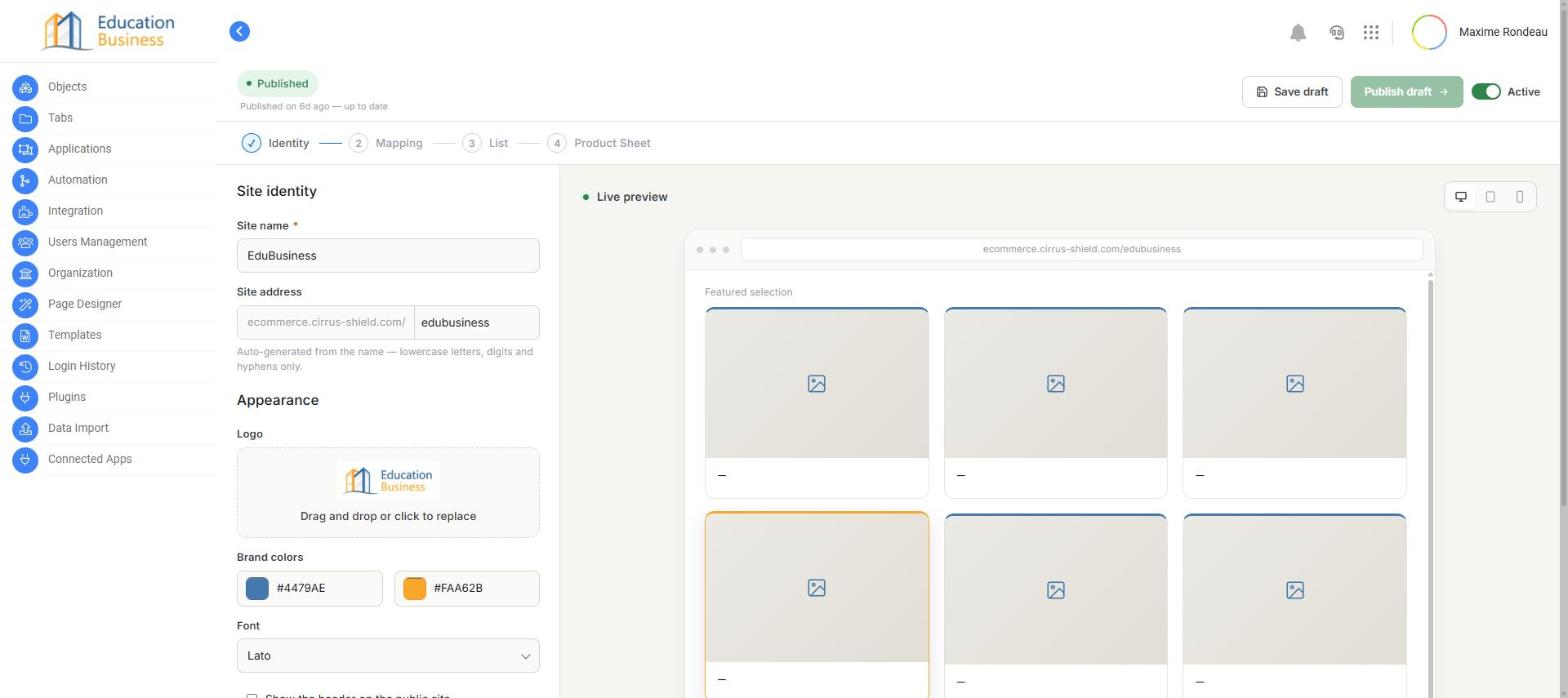Click the Templates document icon
The image size is (1568, 698).
pos(25,336)
